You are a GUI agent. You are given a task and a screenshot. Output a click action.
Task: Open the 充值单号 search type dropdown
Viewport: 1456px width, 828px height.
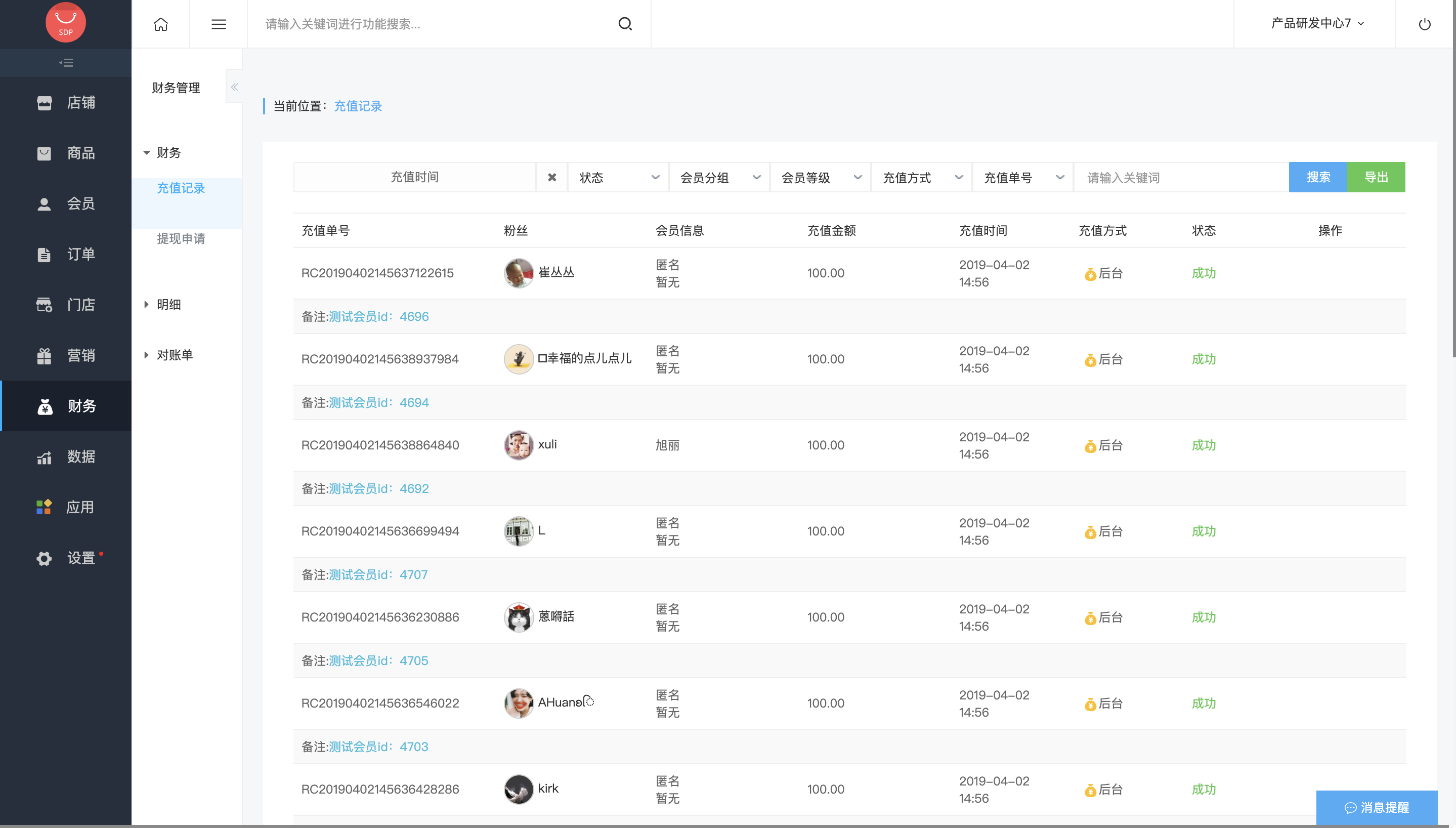(x=1023, y=178)
